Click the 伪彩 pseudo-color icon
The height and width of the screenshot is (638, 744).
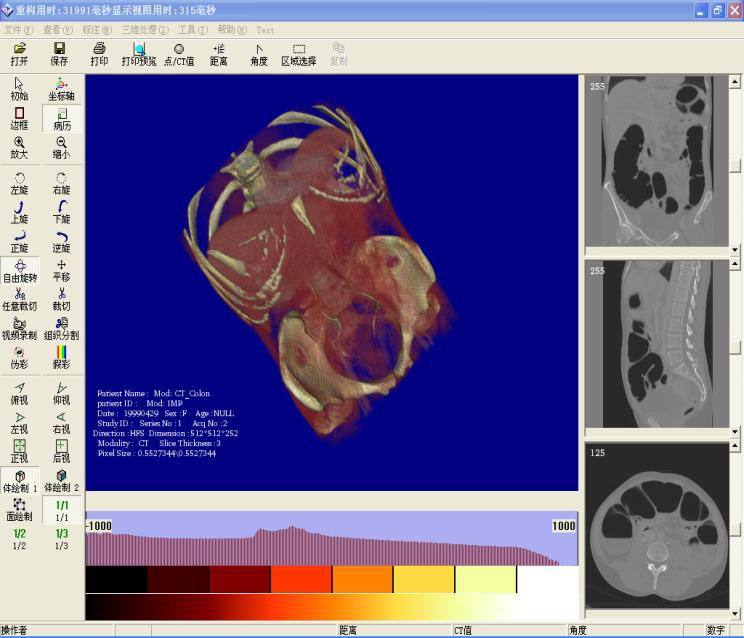click(19, 358)
